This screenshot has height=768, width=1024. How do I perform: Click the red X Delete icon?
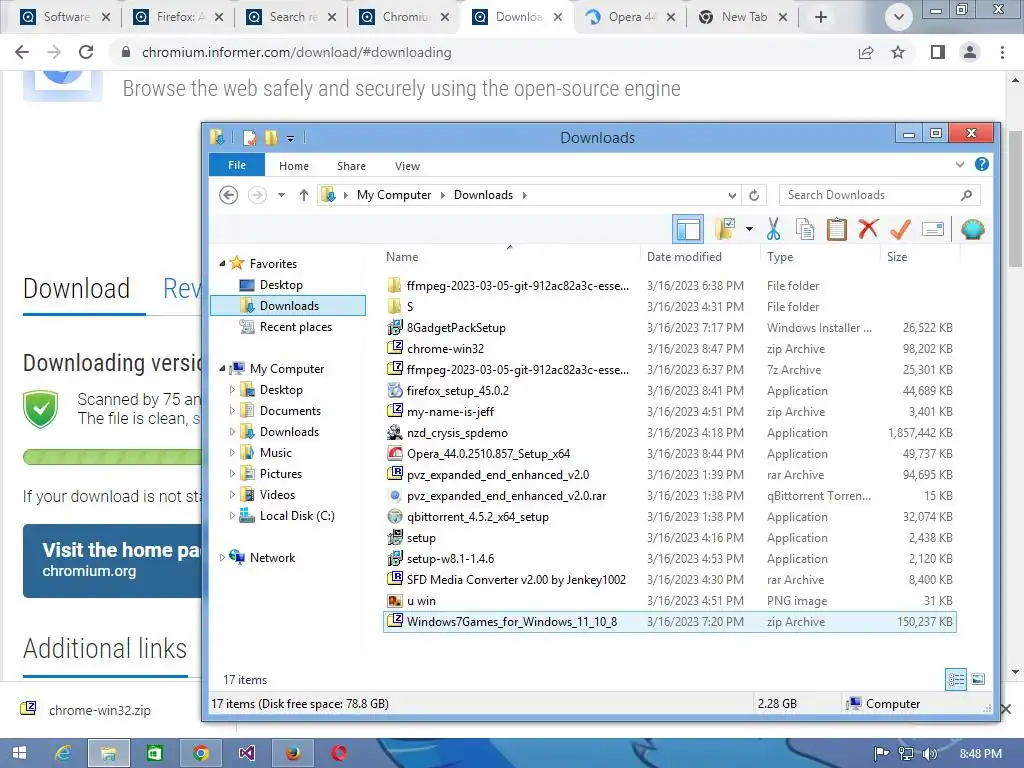868,229
